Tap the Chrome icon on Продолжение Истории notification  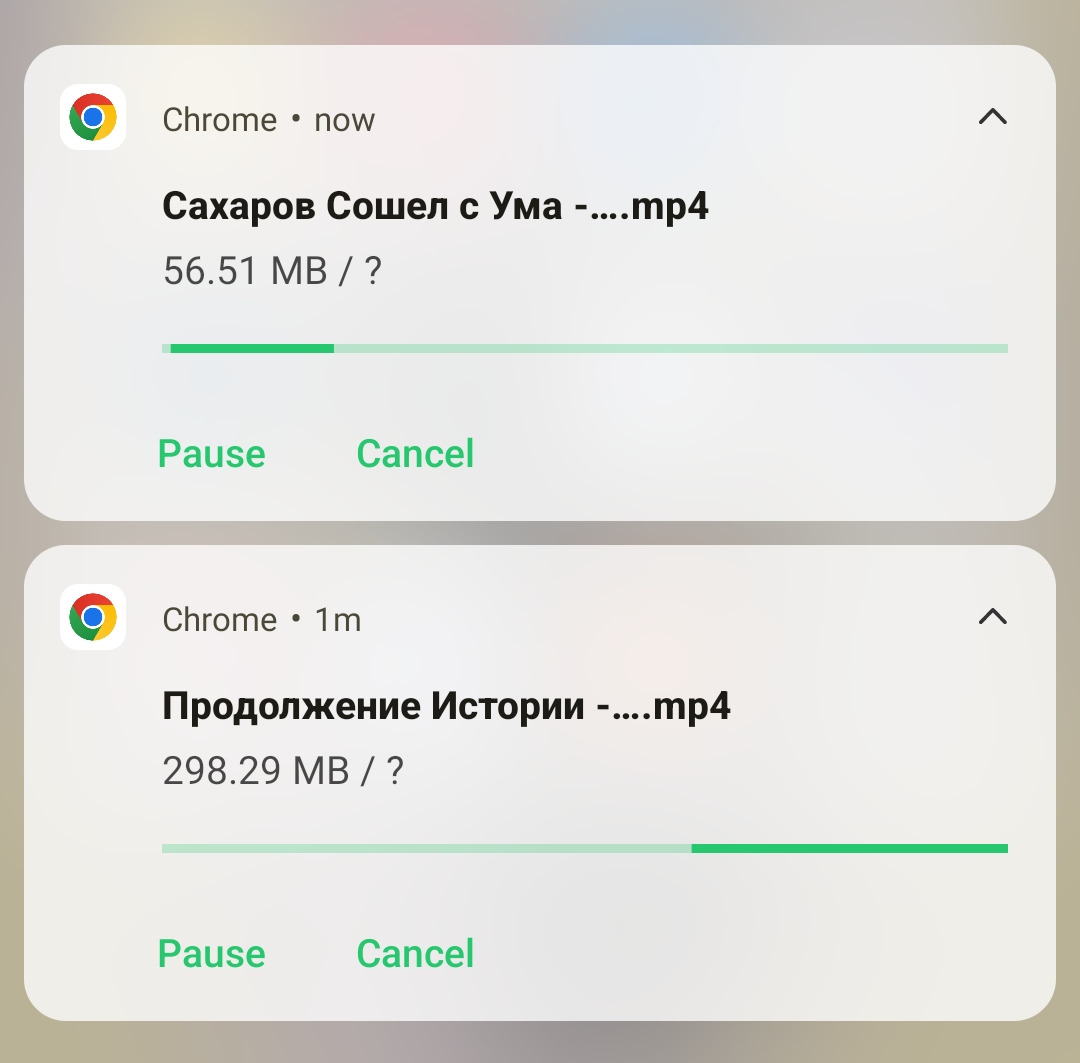pyautogui.click(x=93, y=618)
